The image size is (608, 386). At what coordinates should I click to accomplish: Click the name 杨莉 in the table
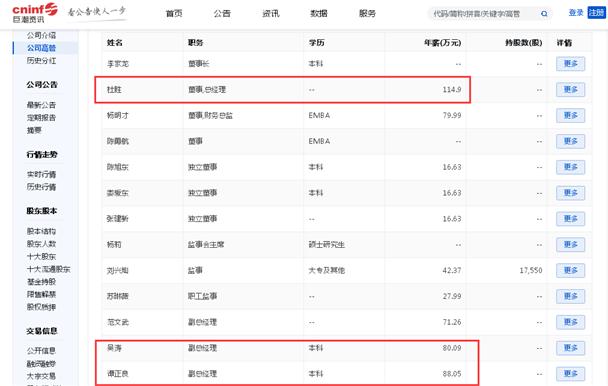pyautogui.click(x=114, y=245)
